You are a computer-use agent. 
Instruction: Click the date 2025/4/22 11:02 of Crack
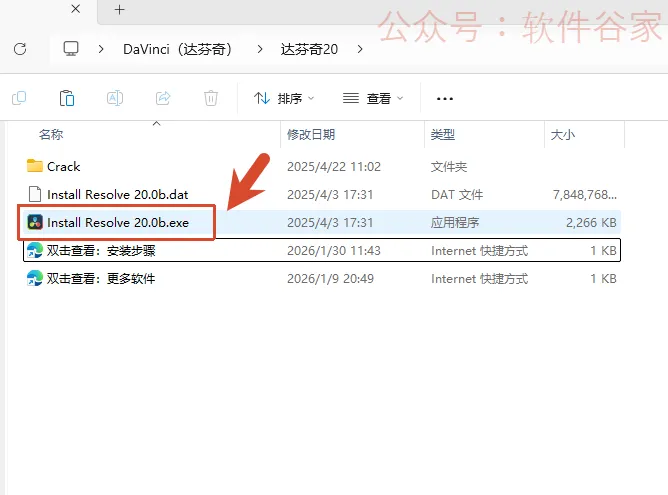point(334,167)
